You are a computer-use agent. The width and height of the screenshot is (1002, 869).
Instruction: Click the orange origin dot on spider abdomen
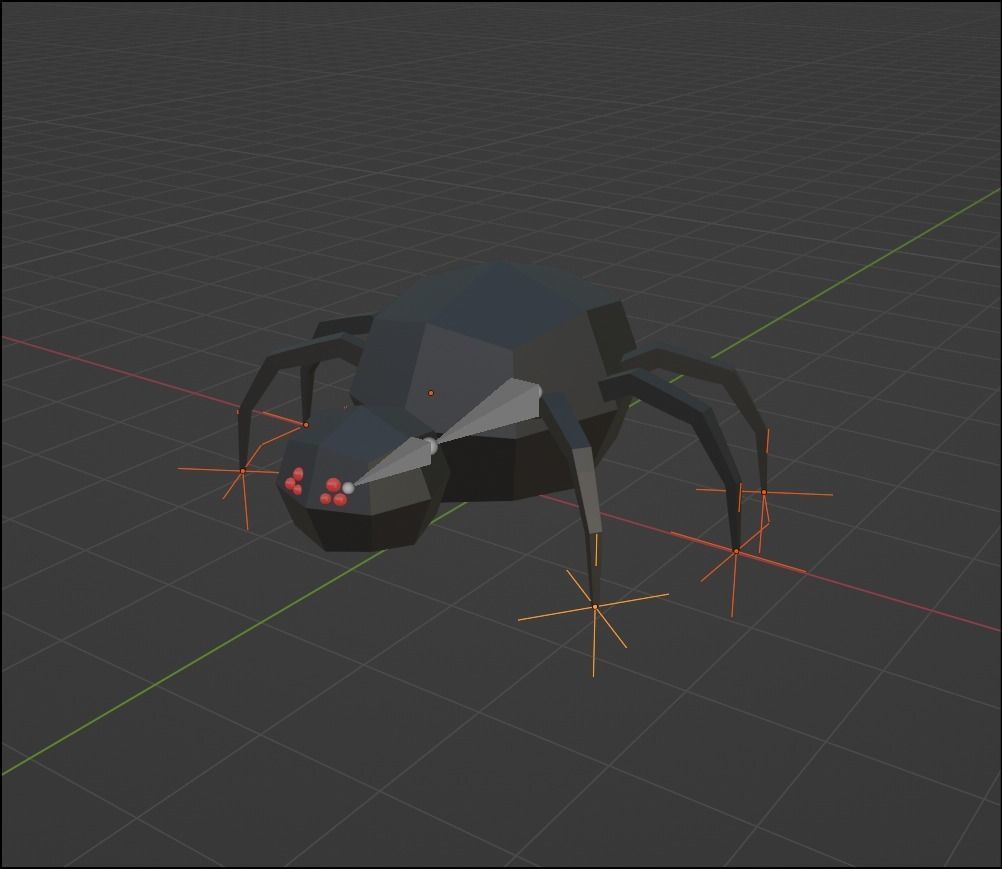(x=431, y=393)
